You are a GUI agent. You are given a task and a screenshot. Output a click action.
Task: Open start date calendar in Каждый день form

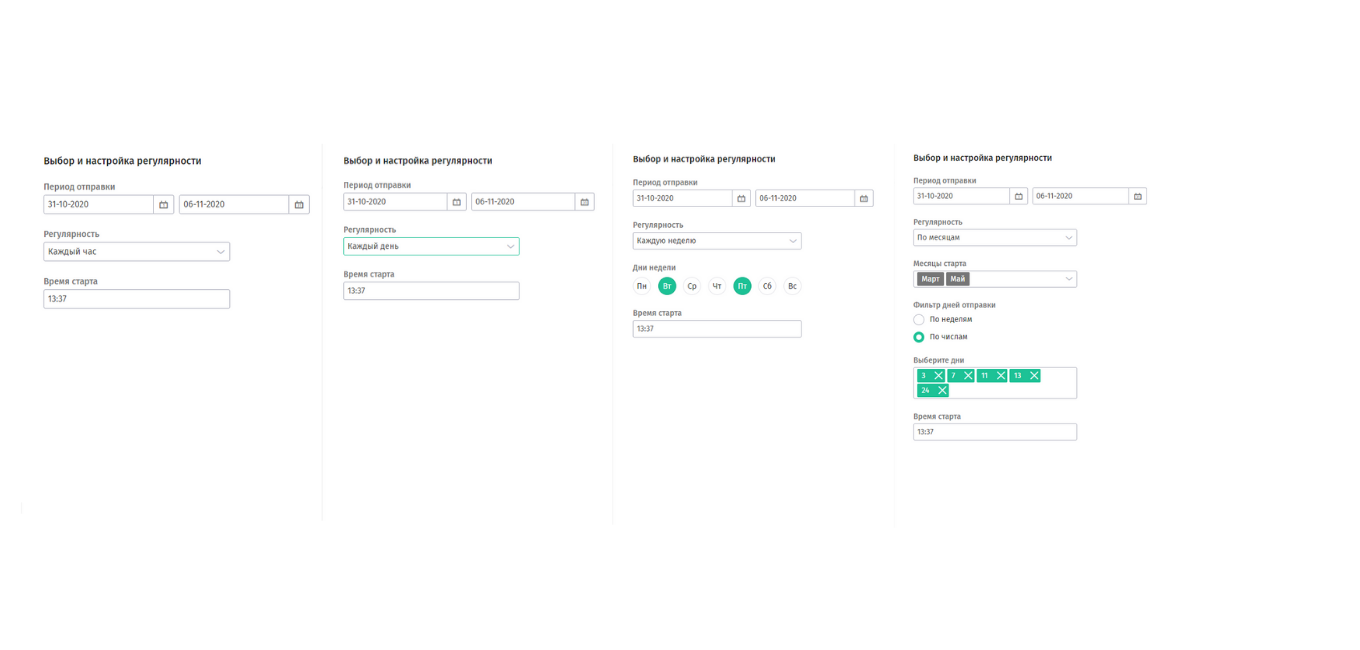pos(457,202)
